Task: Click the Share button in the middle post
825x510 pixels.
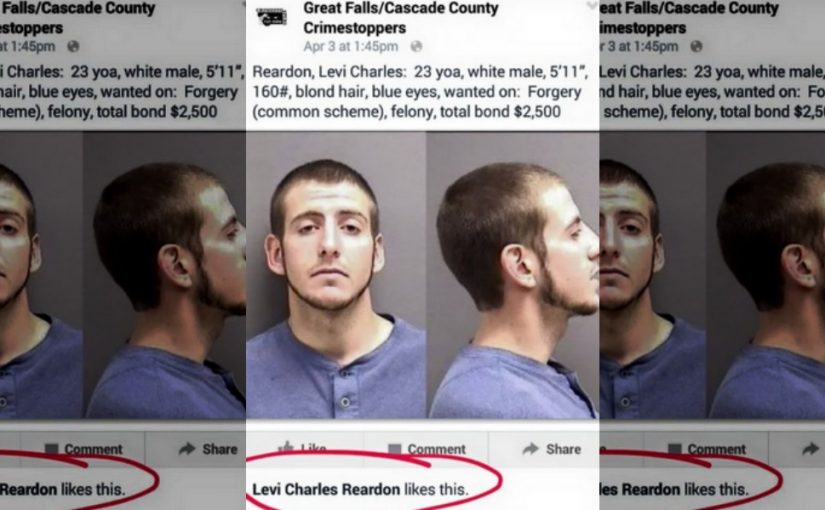Action: 551,449
